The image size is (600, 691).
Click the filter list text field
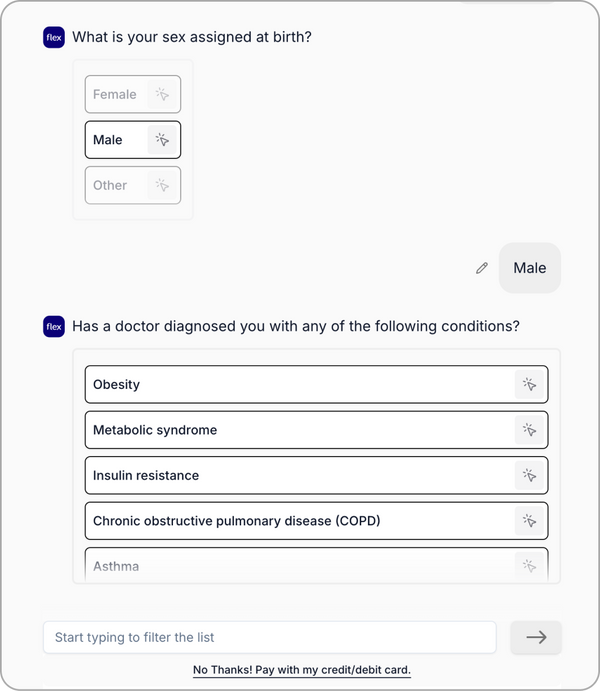point(269,637)
